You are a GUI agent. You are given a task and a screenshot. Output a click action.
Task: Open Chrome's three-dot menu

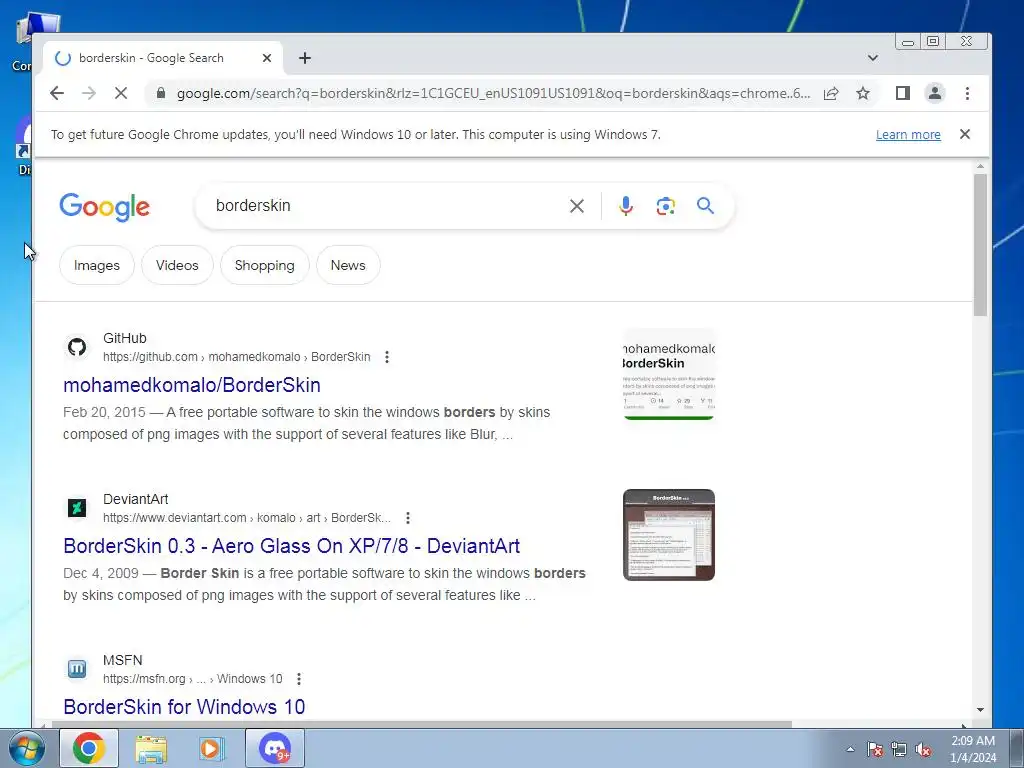(x=967, y=93)
